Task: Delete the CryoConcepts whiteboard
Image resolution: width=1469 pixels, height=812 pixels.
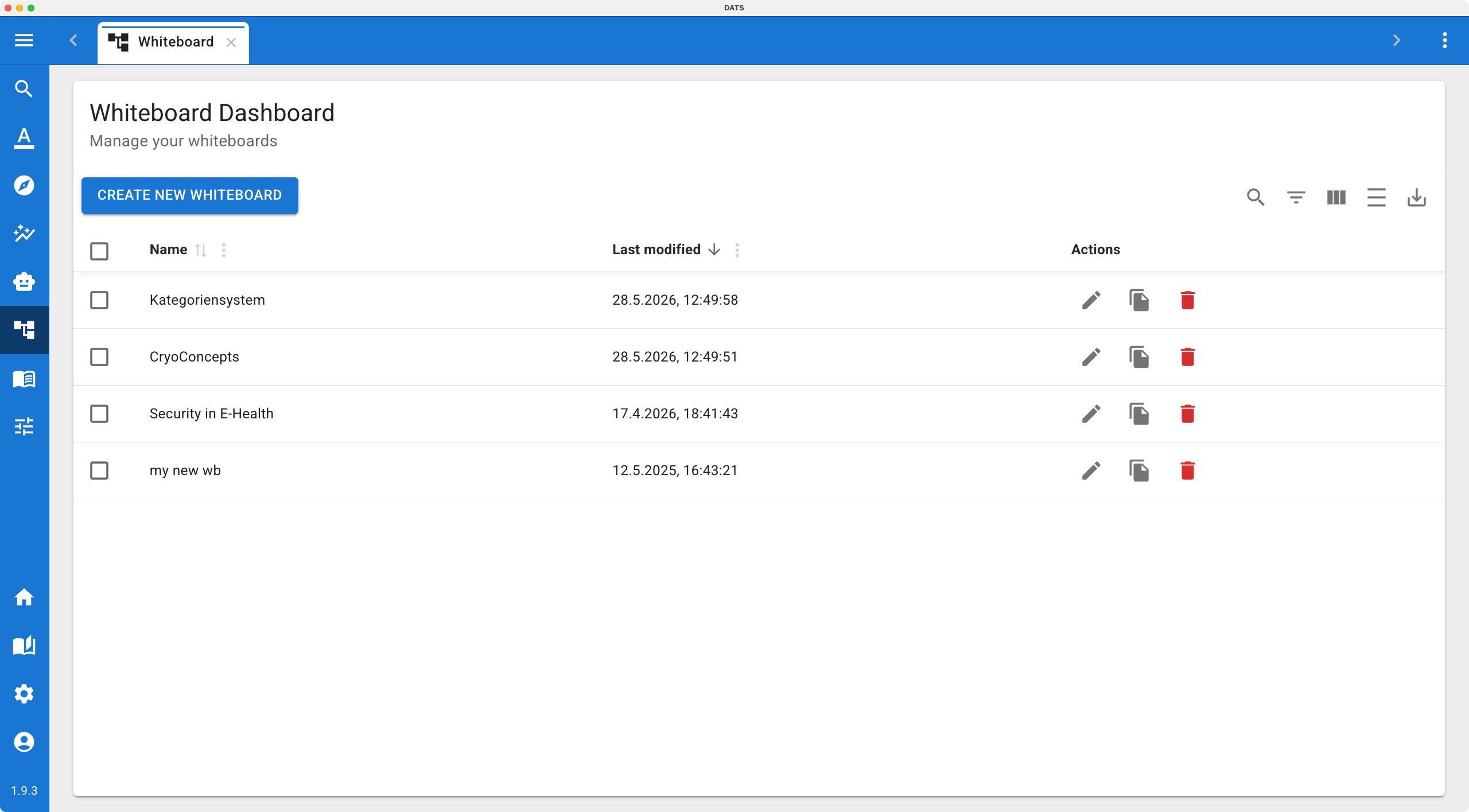Action: point(1187,357)
